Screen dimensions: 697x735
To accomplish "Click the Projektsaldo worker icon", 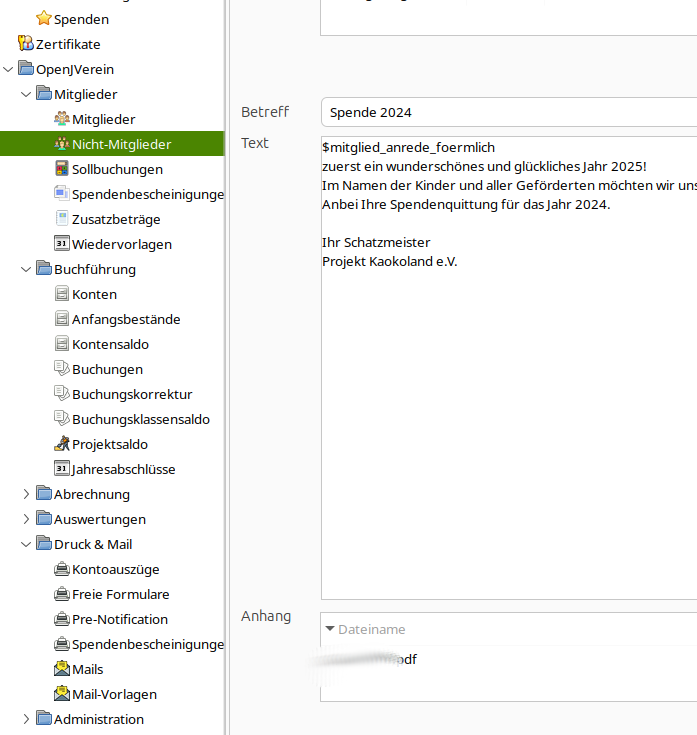I will click(62, 443).
